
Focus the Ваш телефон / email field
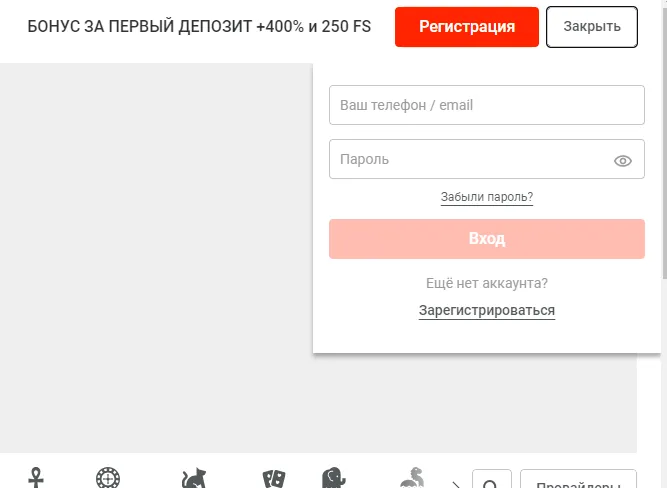487,105
